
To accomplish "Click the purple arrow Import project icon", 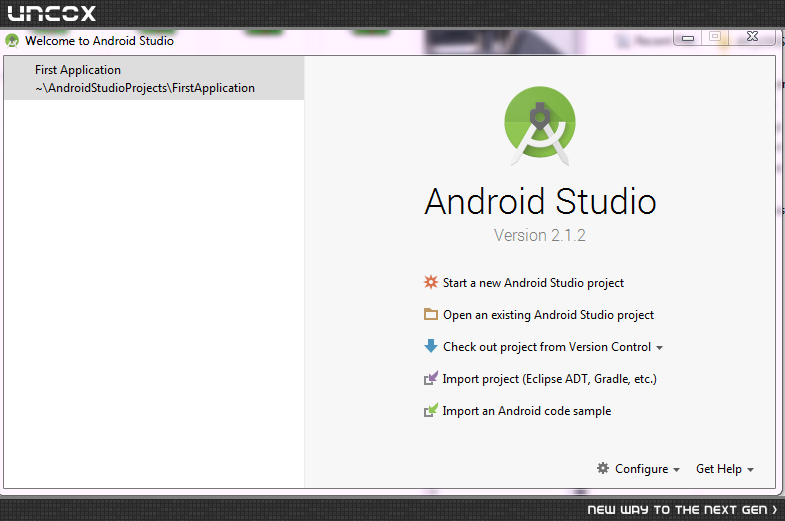I will click(x=431, y=378).
